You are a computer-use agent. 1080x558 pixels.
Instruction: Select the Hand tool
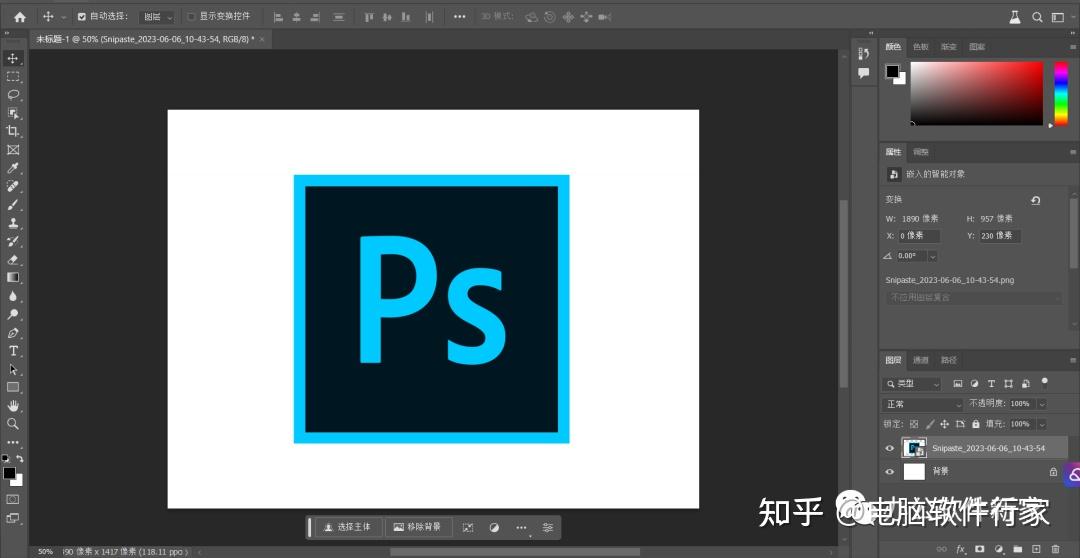point(12,406)
